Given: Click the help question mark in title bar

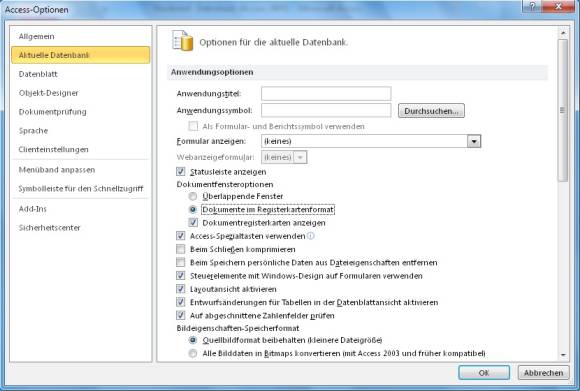Looking at the screenshot, I should tap(532, 7).
